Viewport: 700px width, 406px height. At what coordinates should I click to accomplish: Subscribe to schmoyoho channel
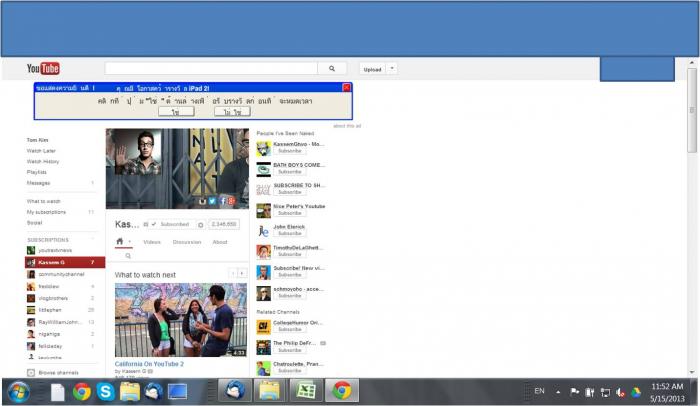point(290,296)
